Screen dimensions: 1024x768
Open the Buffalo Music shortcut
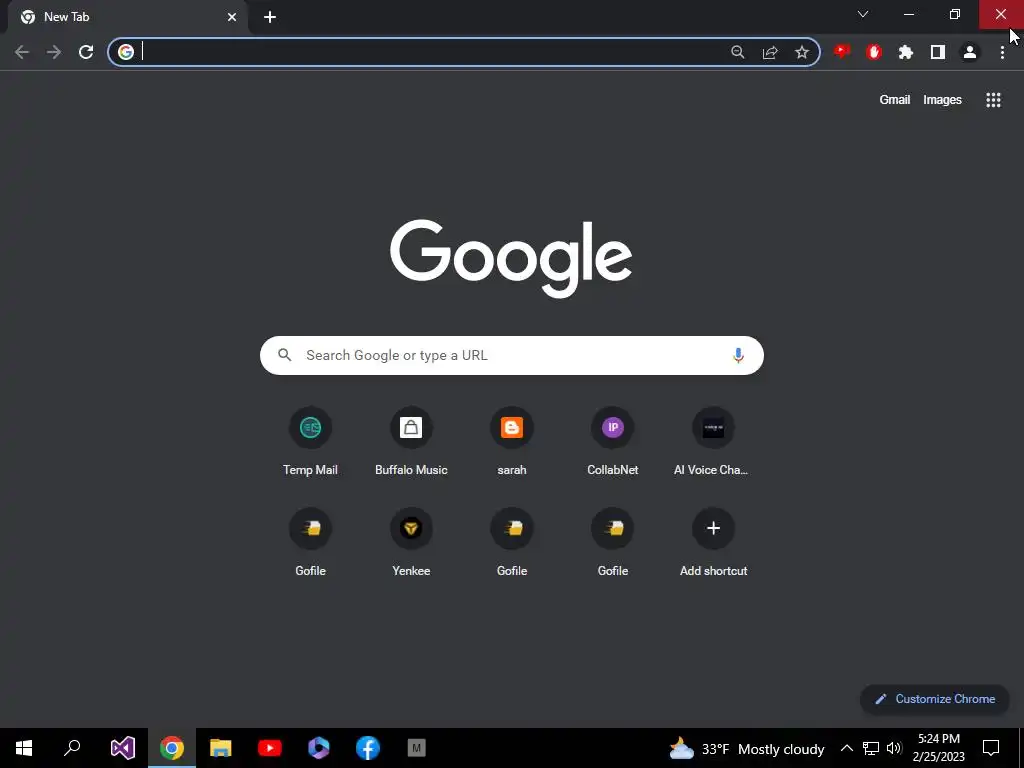411,441
